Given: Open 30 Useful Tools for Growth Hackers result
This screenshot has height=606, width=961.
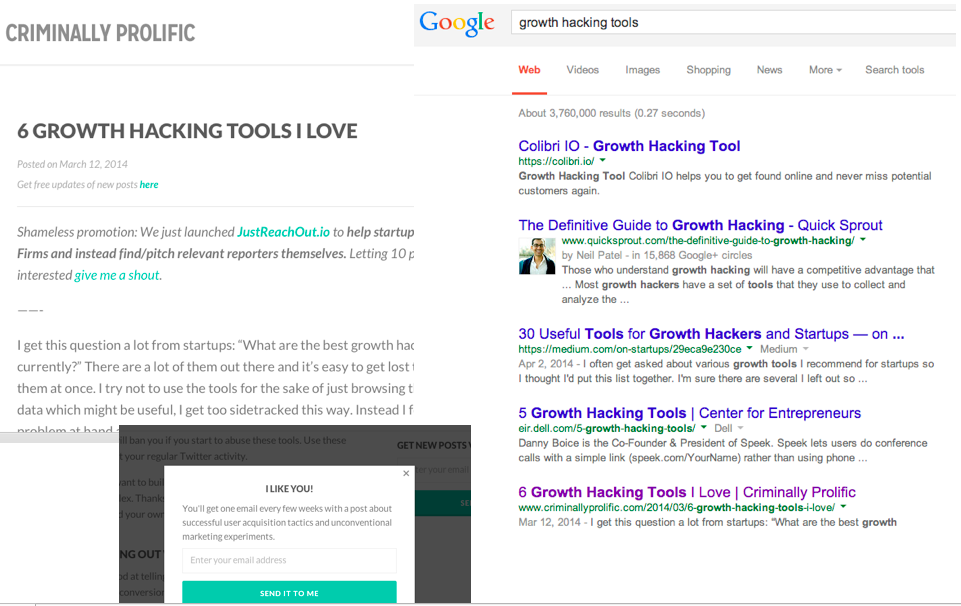Looking at the screenshot, I should 711,334.
